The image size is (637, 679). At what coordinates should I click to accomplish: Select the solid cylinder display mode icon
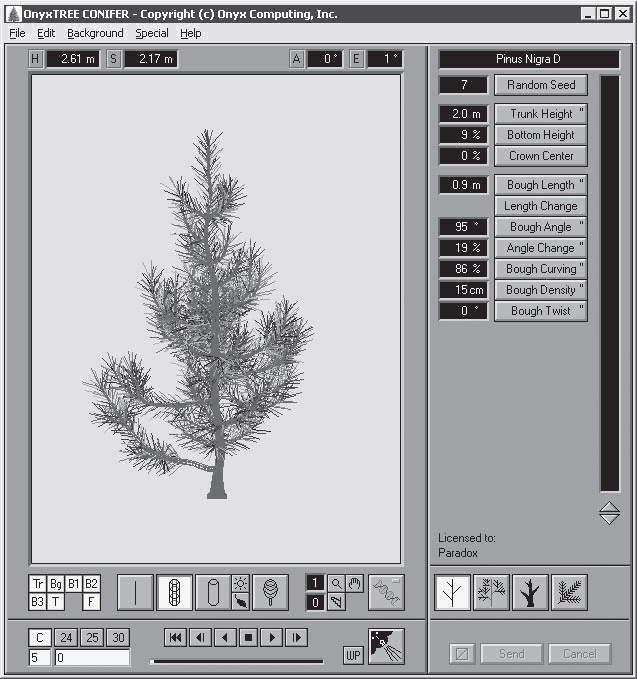tap(213, 592)
